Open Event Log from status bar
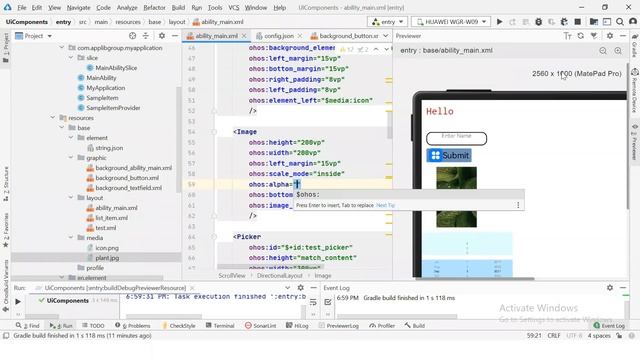This screenshot has width=640, height=360. (x=609, y=325)
